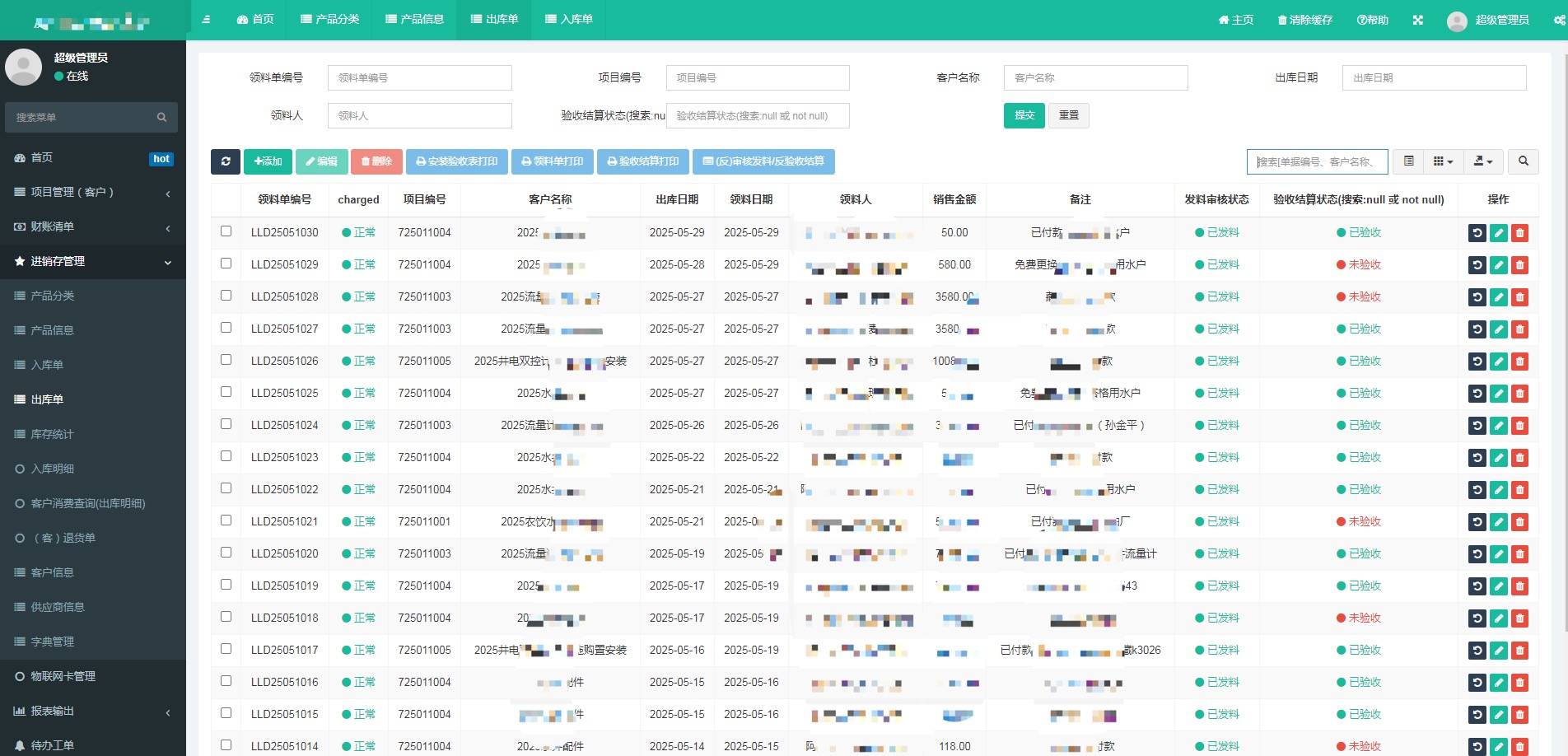
Task: Click the dark undo icon for LLD25051028
Action: (1477, 297)
